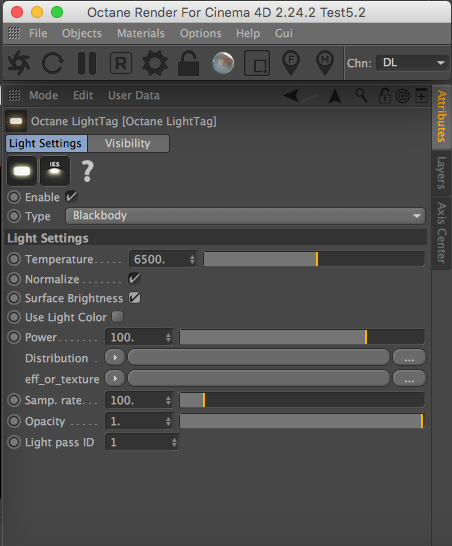Open the Gui menu
Image resolution: width=452 pixels, height=546 pixels.
click(x=284, y=33)
